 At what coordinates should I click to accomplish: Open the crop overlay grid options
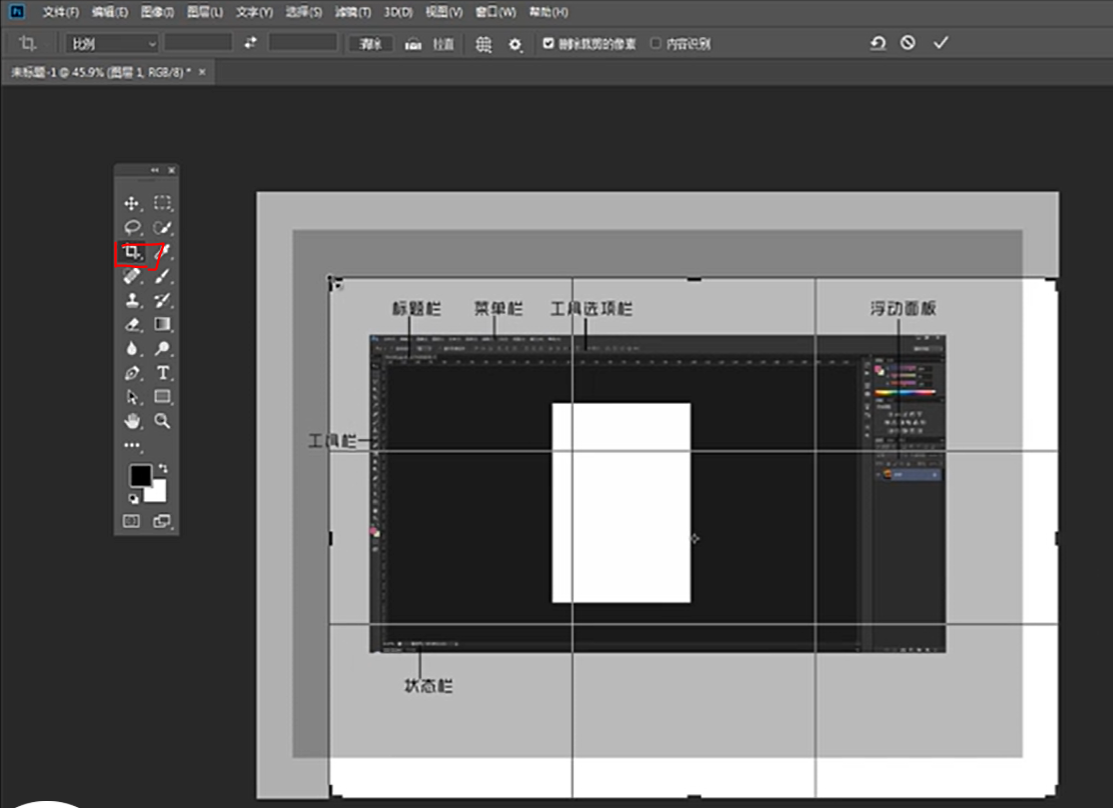coord(483,44)
